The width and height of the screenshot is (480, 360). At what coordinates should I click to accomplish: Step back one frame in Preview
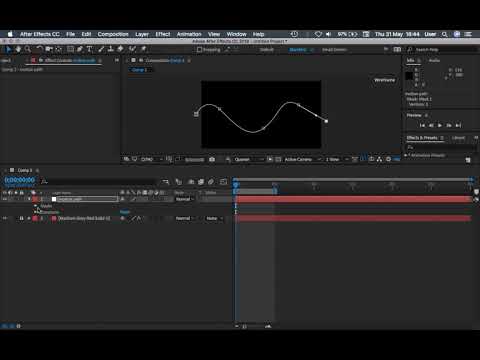431,125
